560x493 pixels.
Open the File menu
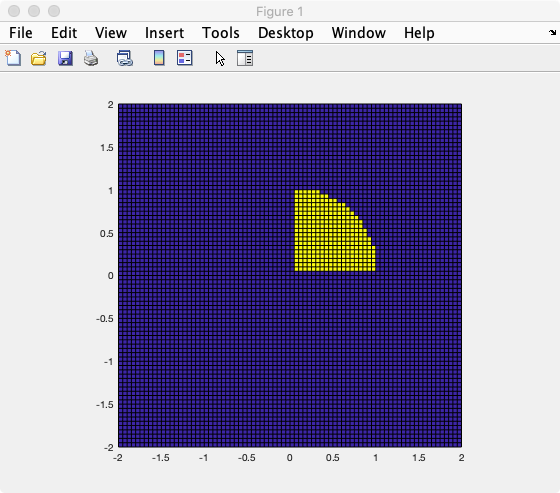[21, 33]
